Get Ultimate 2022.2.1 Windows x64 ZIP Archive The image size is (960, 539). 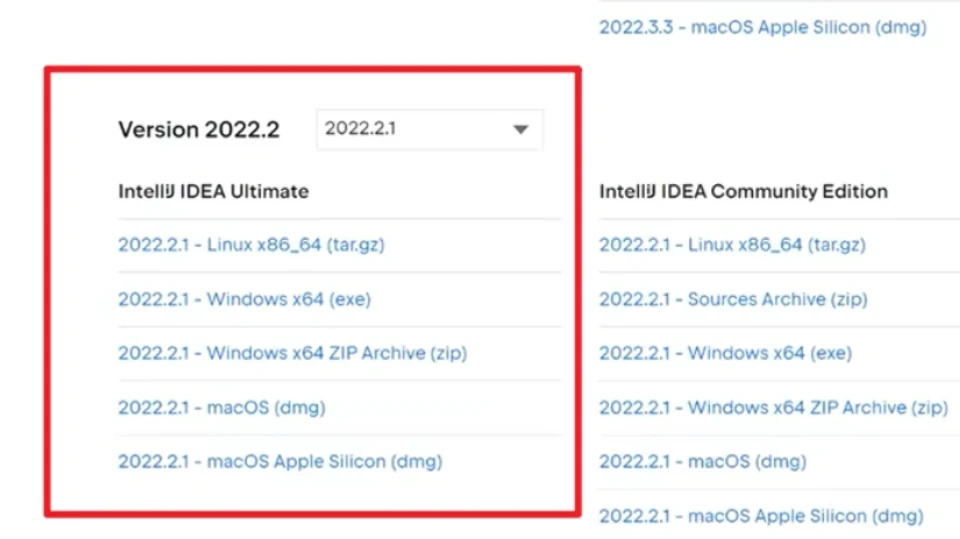tap(292, 353)
